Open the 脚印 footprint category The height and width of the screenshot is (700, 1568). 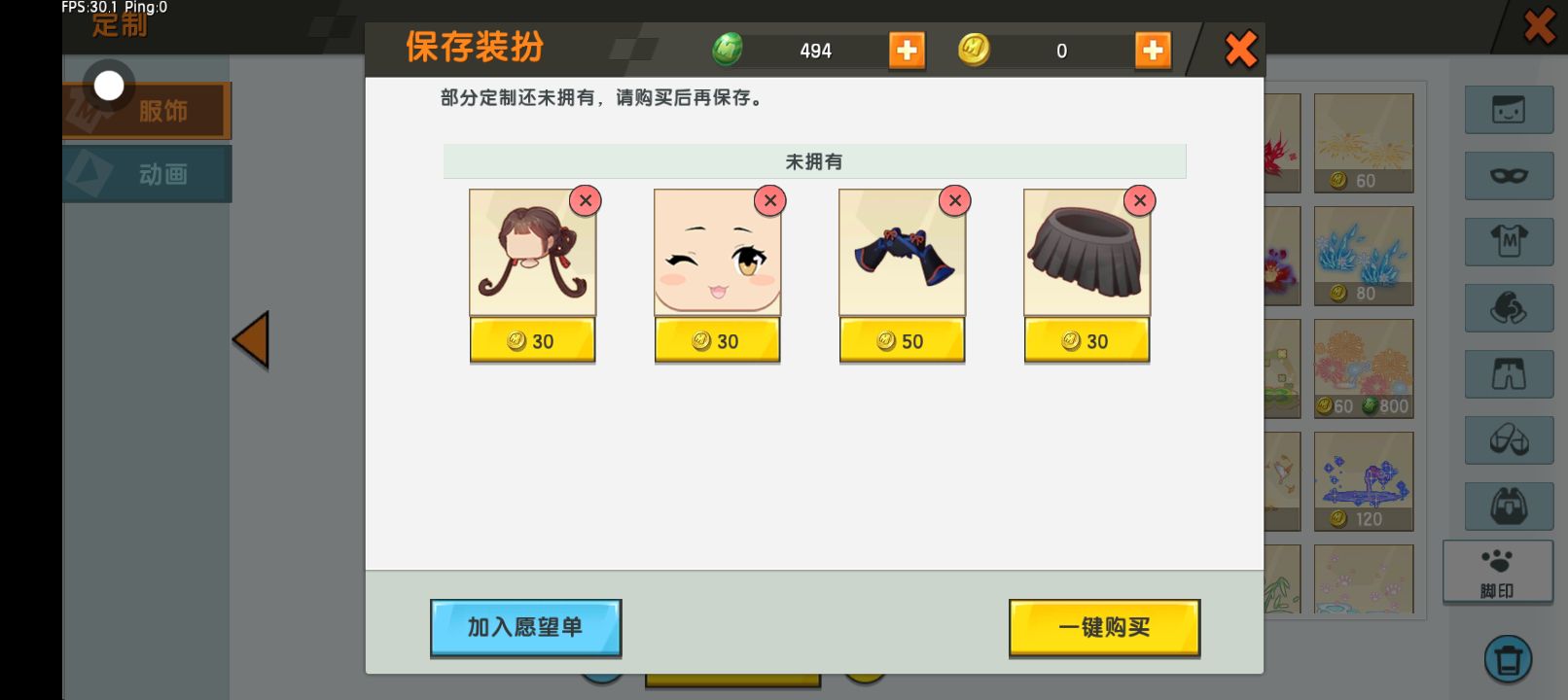point(1497,573)
